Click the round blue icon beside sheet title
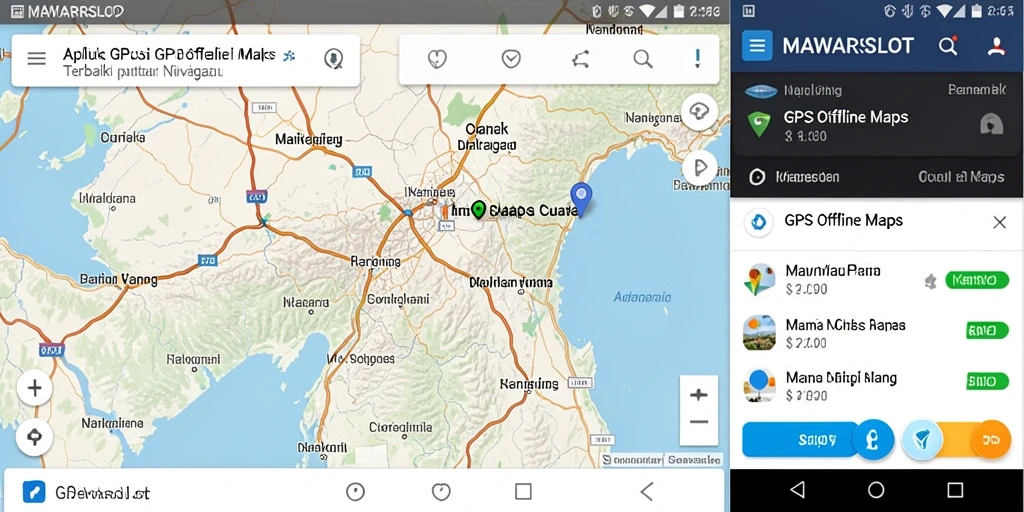 (758, 223)
